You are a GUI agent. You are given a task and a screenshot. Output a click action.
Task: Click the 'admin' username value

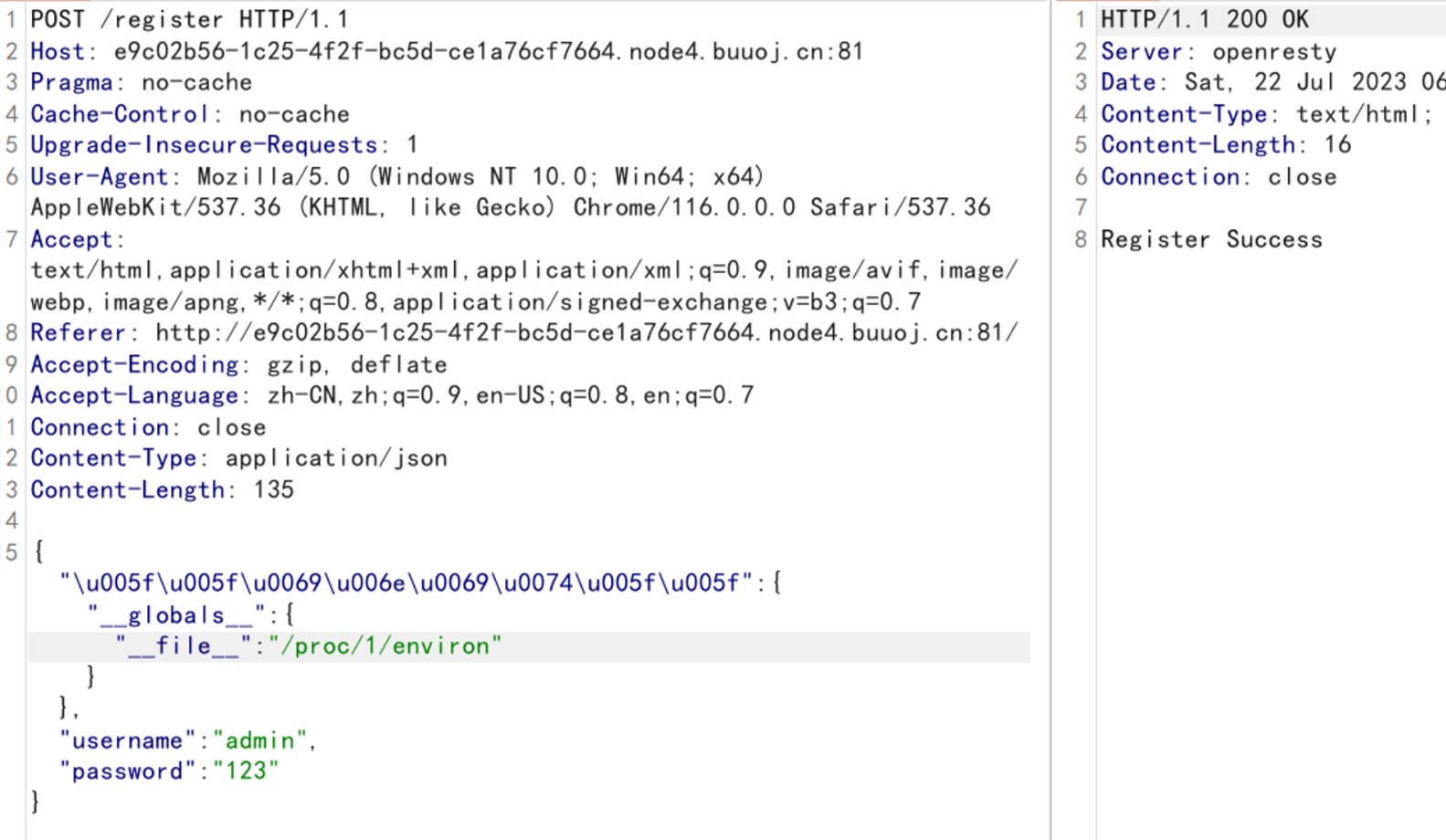point(259,740)
